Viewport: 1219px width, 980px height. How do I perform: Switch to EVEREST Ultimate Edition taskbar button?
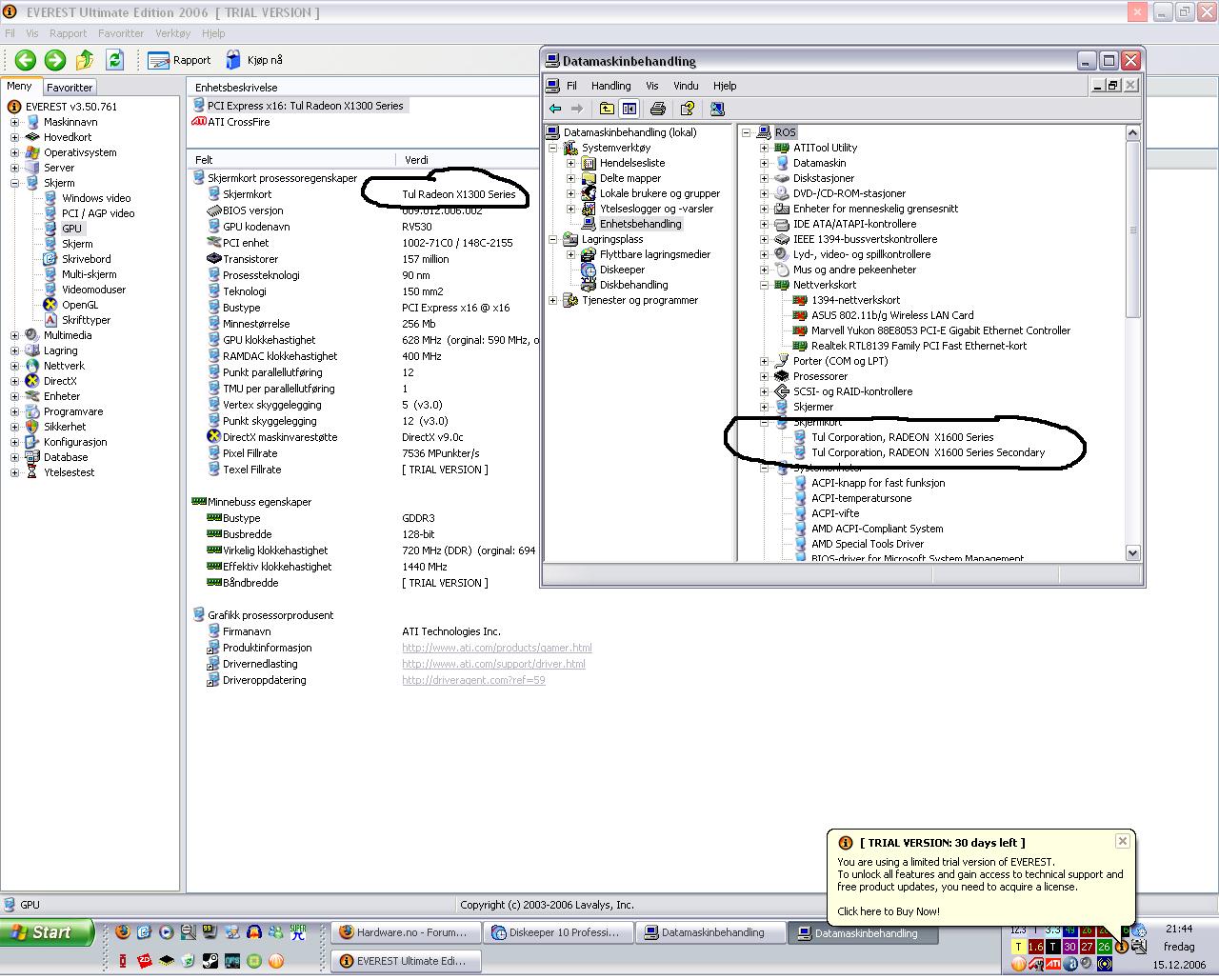405,961
